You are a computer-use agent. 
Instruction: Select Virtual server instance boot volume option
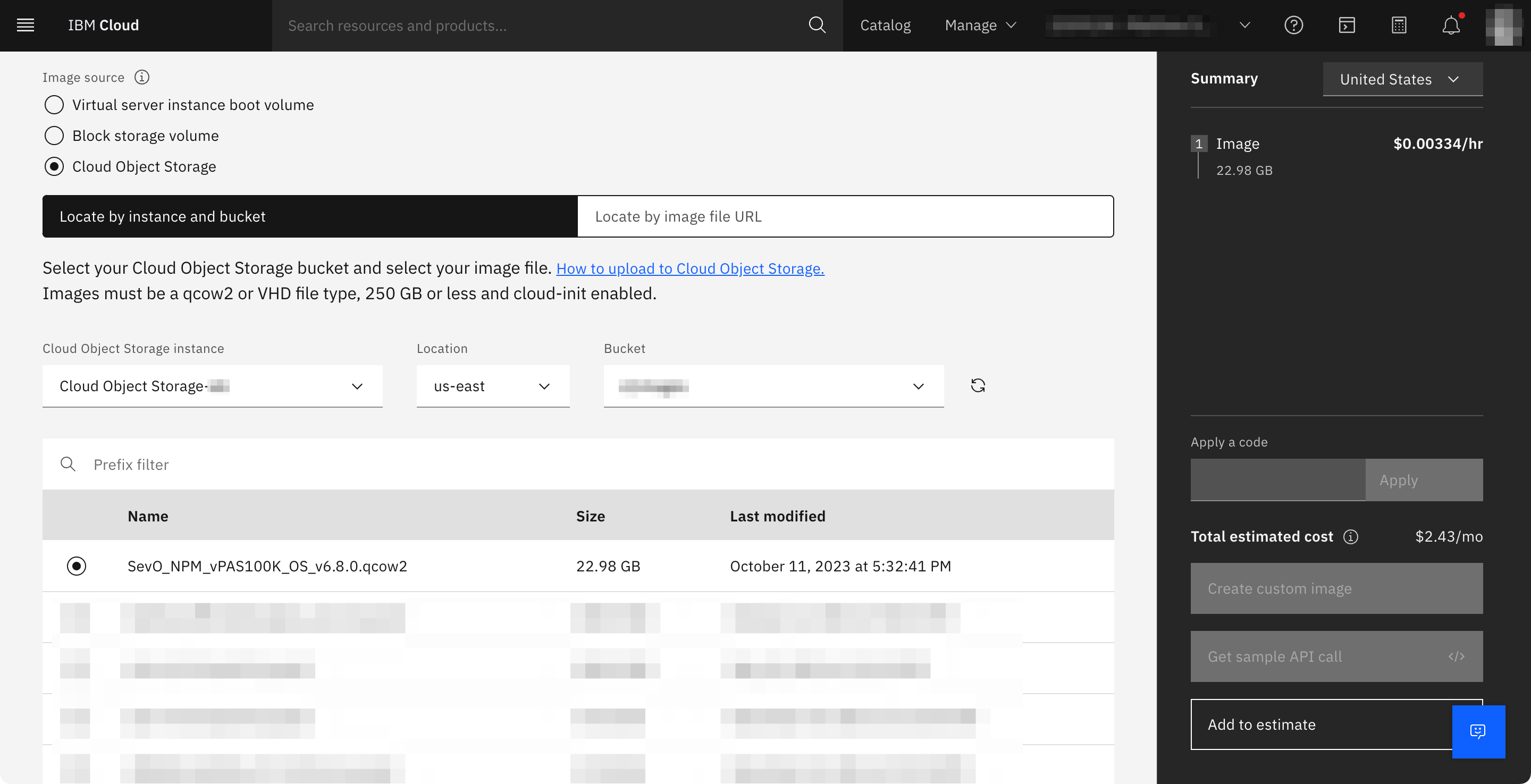point(53,104)
